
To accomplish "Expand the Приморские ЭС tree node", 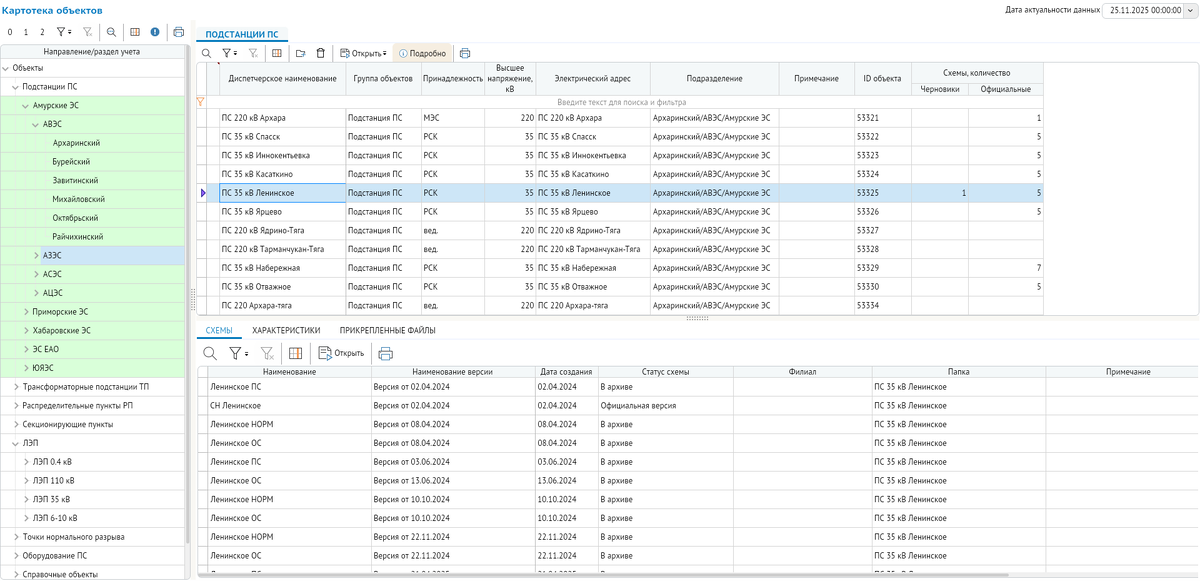I will coord(26,312).
